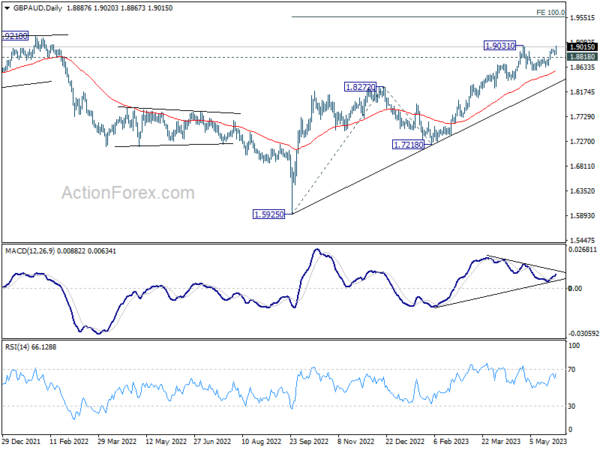
Task: Click the MACD 0.00 zero-line label
Action: point(575,289)
